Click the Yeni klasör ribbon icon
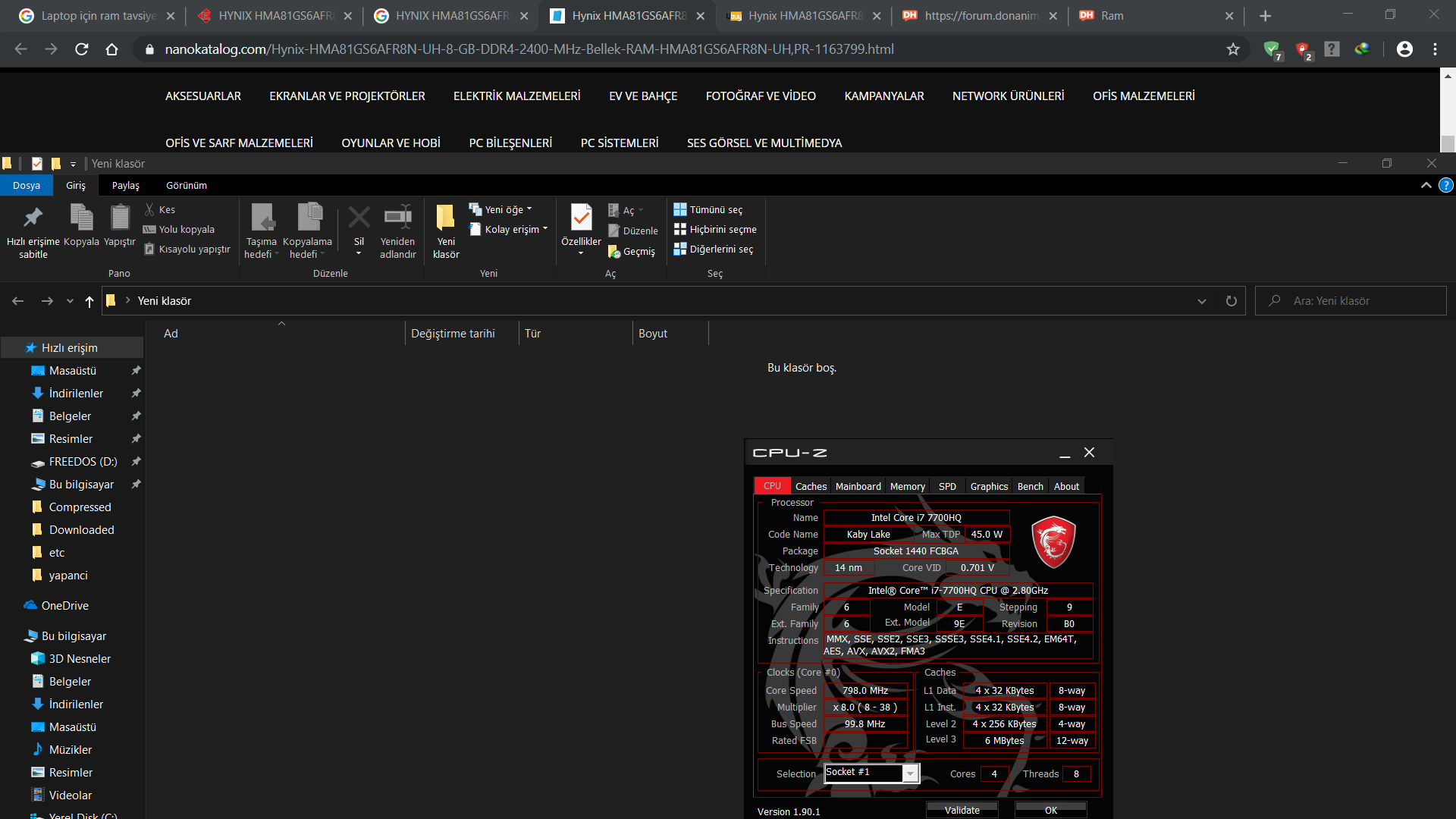The width and height of the screenshot is (1456, 819). [446, 218]
